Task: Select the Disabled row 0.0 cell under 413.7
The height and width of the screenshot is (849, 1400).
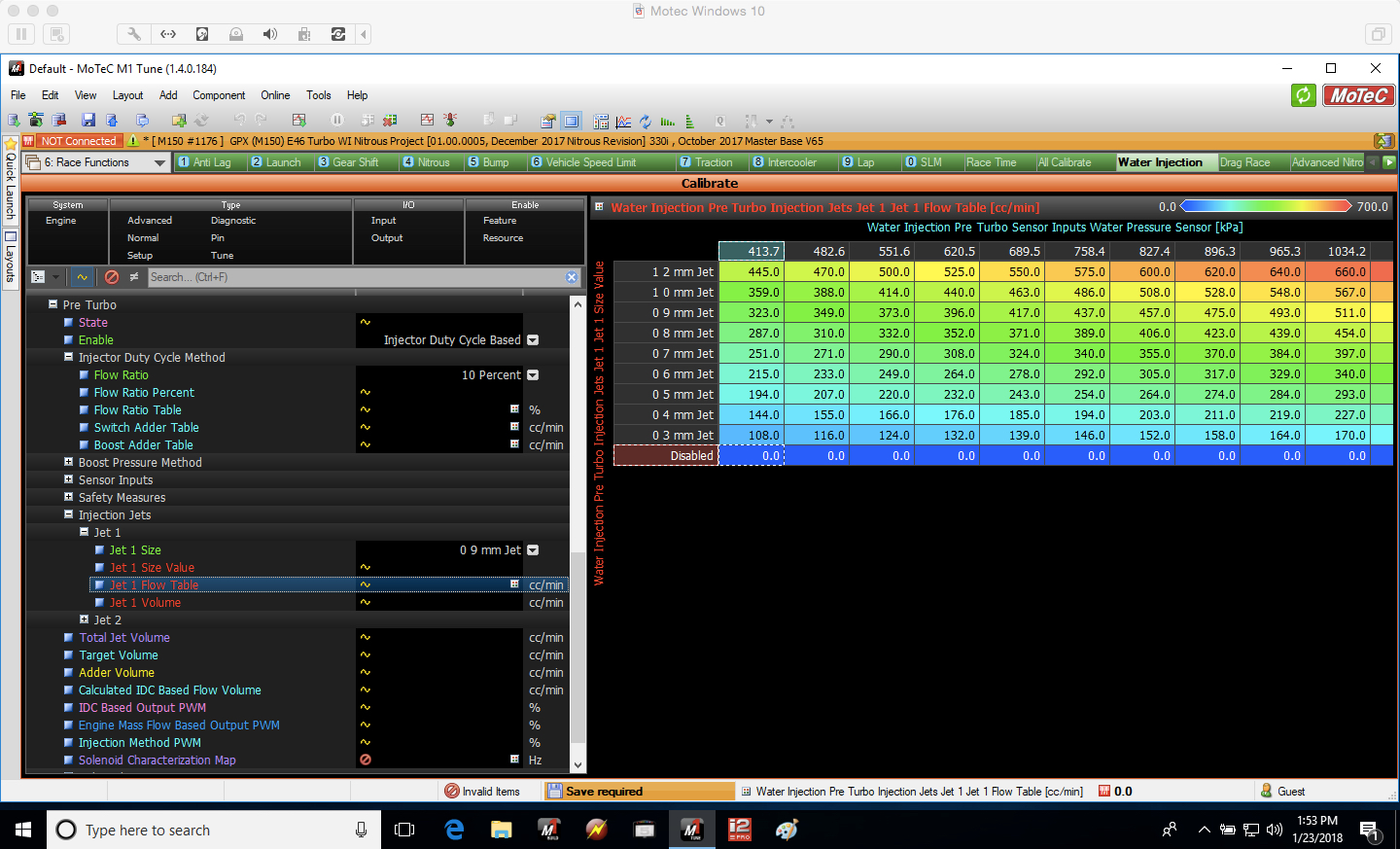Action: pos(751,456)
